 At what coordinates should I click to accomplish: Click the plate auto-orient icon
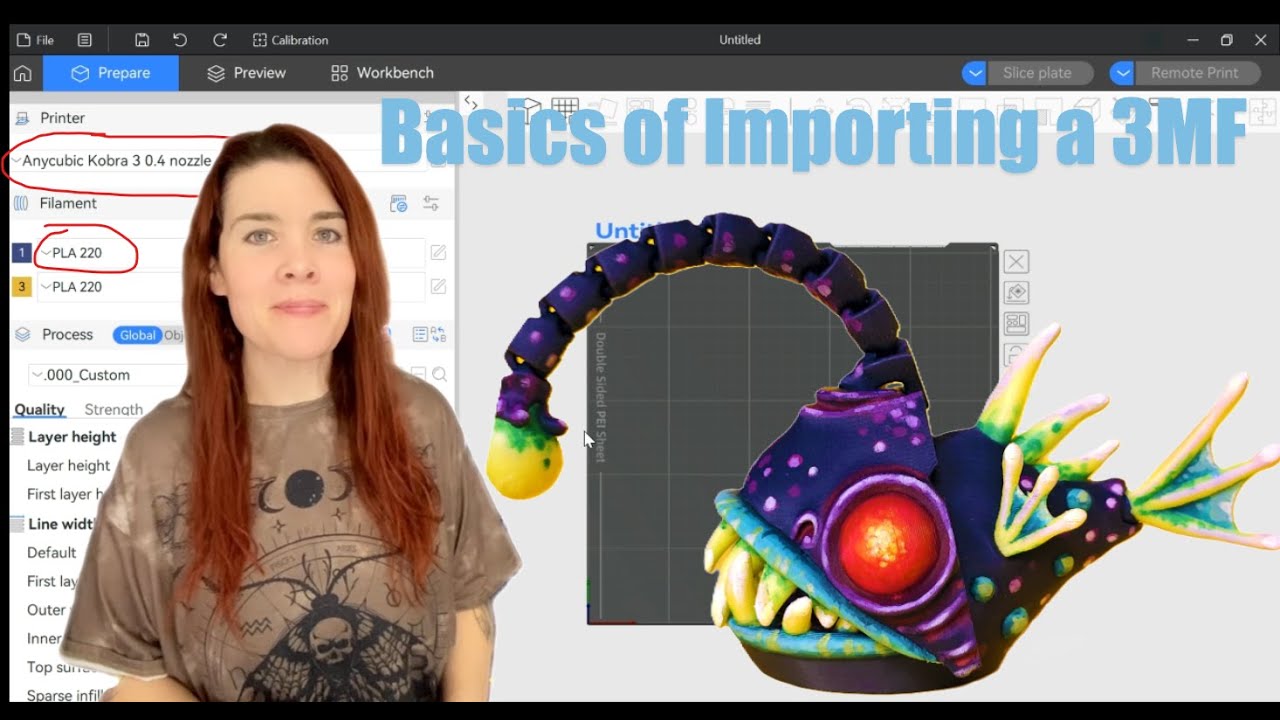[1016, 293]
